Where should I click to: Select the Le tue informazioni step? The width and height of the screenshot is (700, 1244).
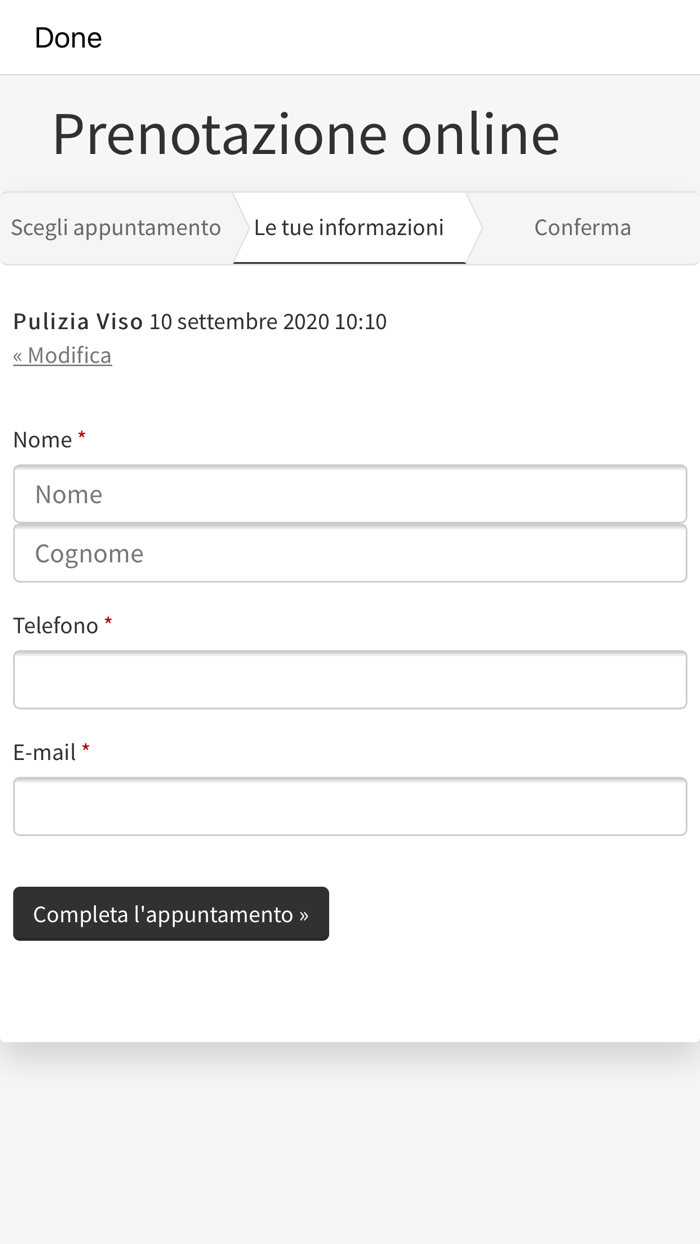349,228
